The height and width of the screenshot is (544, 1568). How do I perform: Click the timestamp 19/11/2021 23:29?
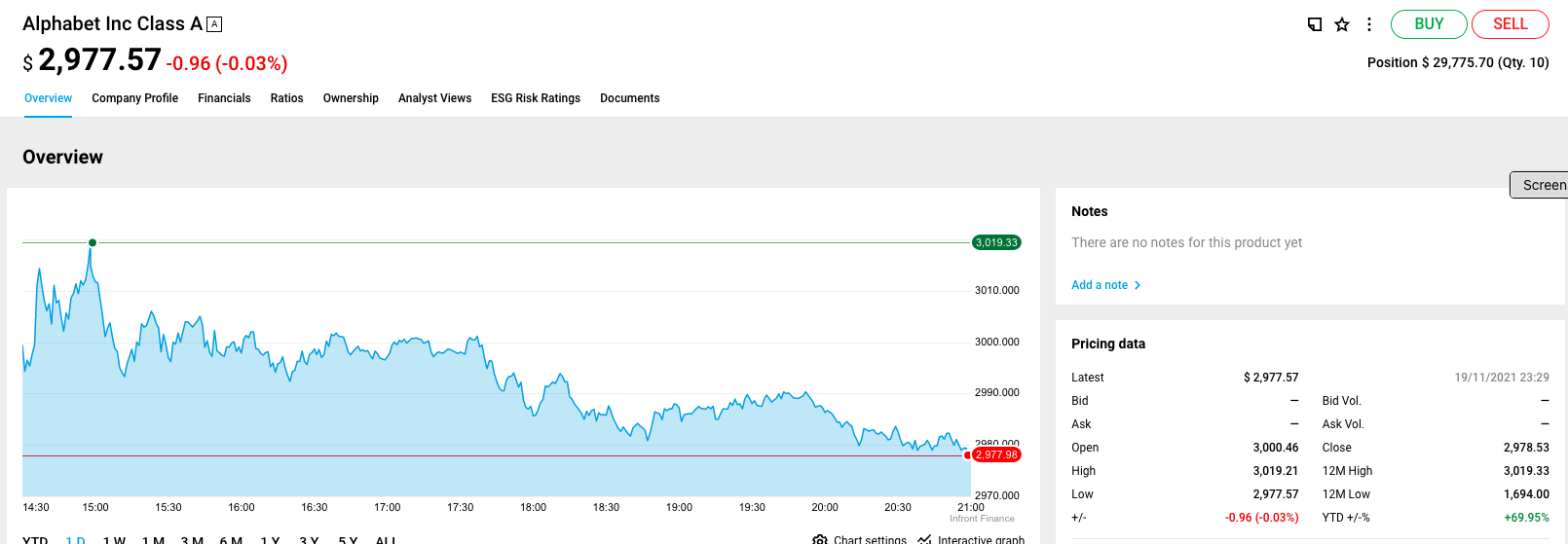coord(1502,378)
